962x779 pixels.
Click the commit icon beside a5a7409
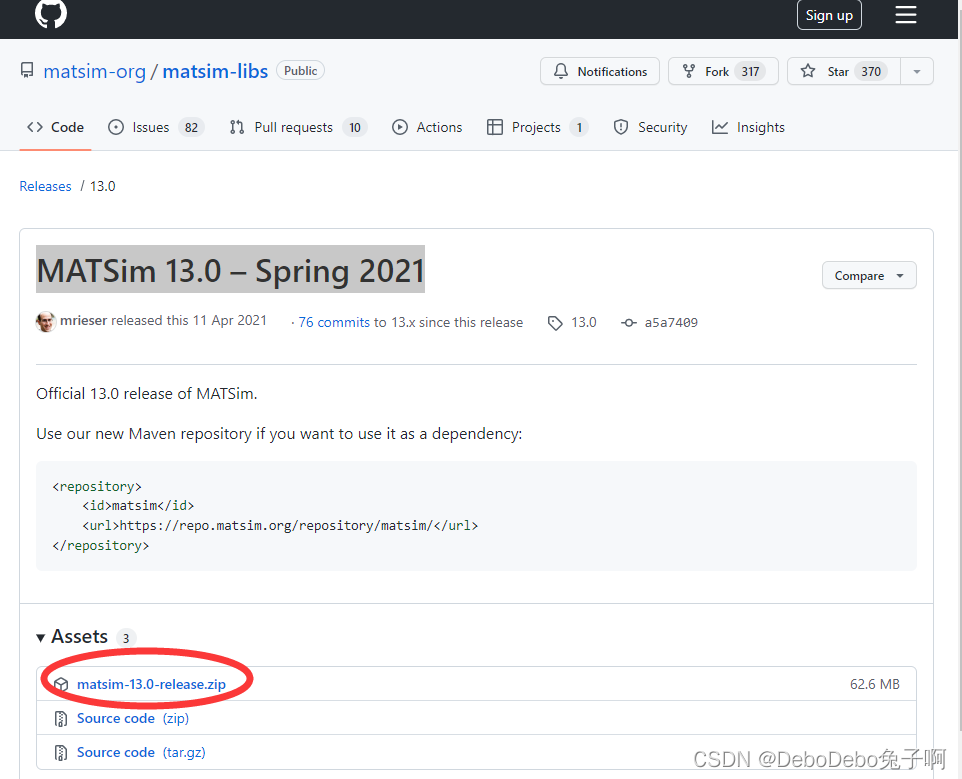coord(629,323)
